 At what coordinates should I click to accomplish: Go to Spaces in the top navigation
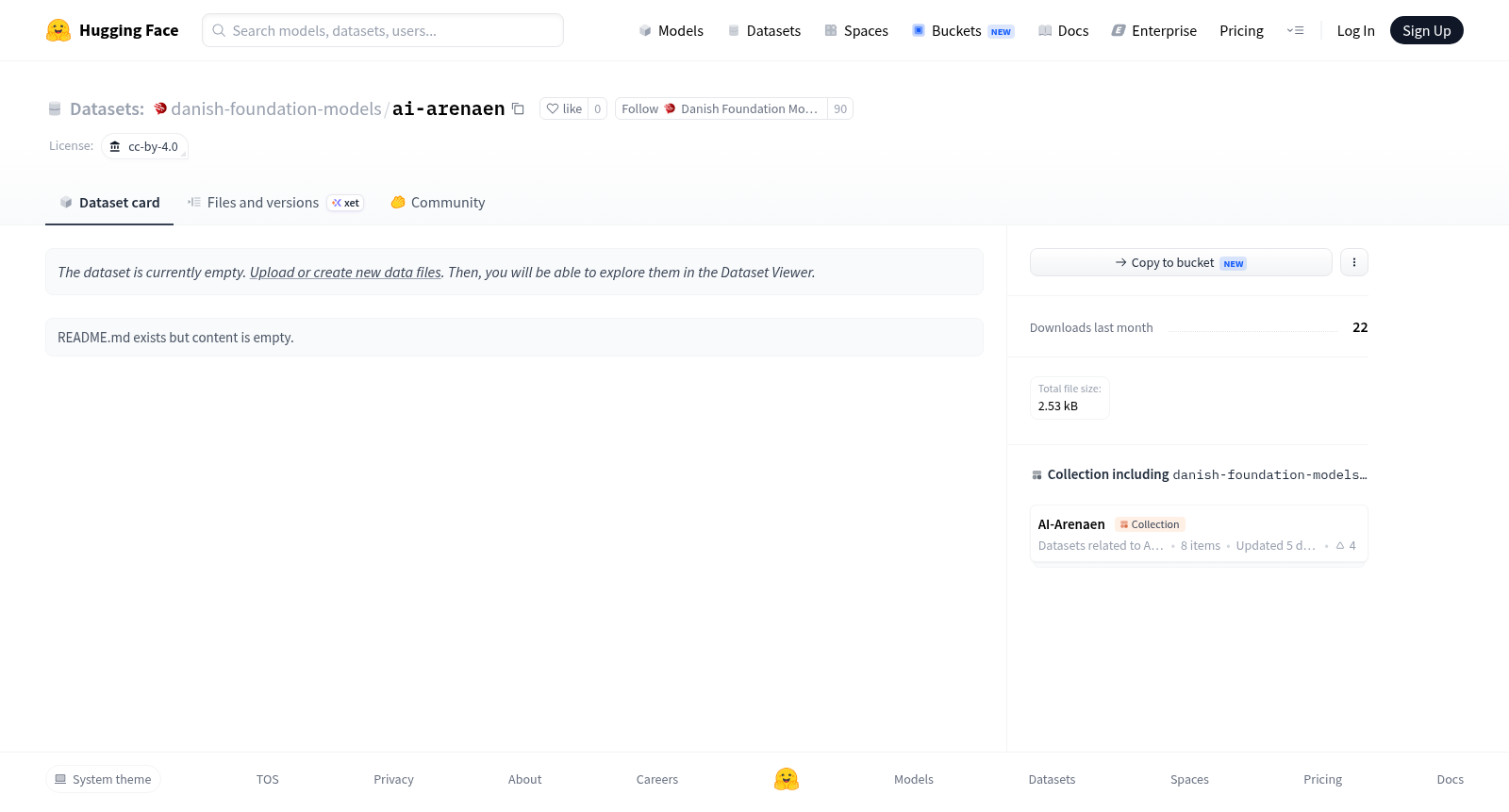coord(856,30)
